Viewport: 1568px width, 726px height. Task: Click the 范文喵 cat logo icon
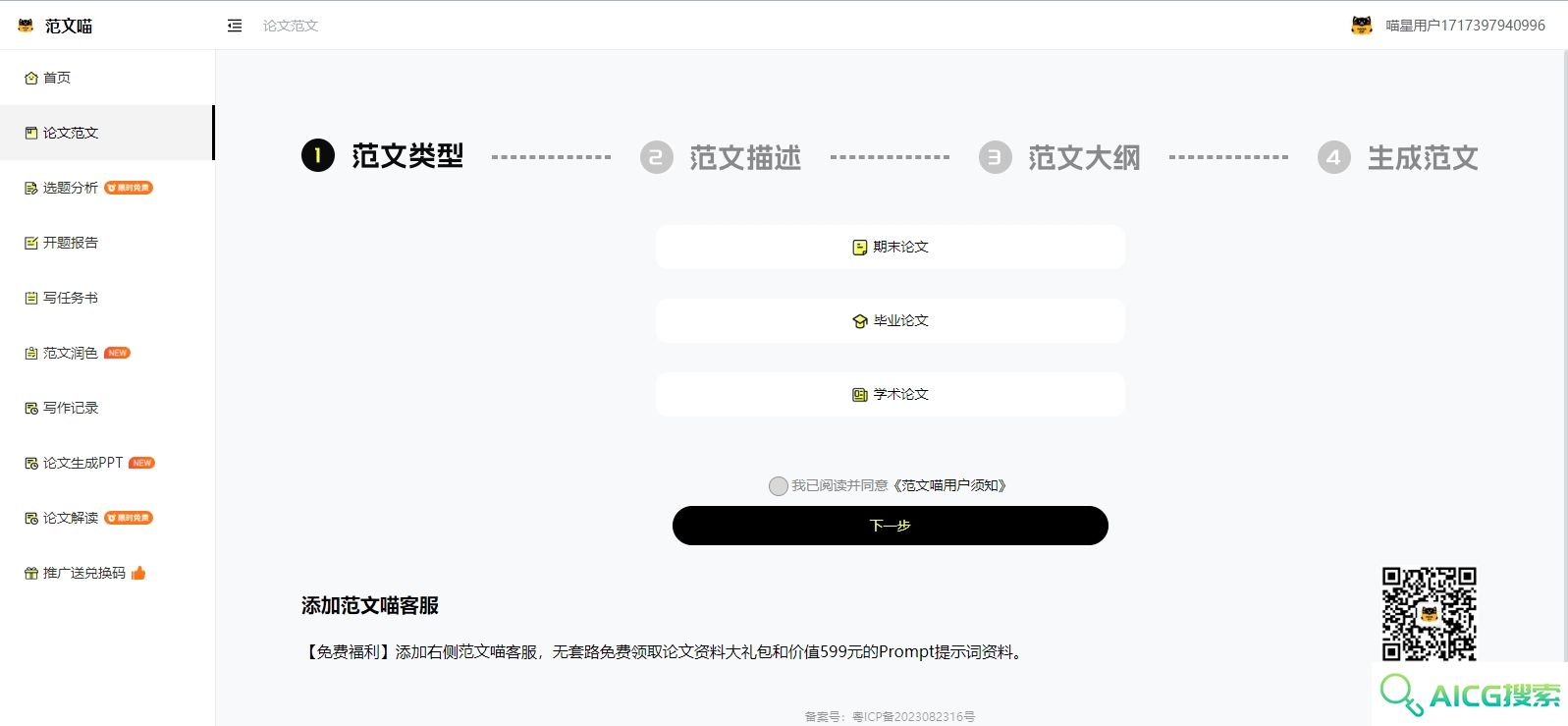coord(26,26)
